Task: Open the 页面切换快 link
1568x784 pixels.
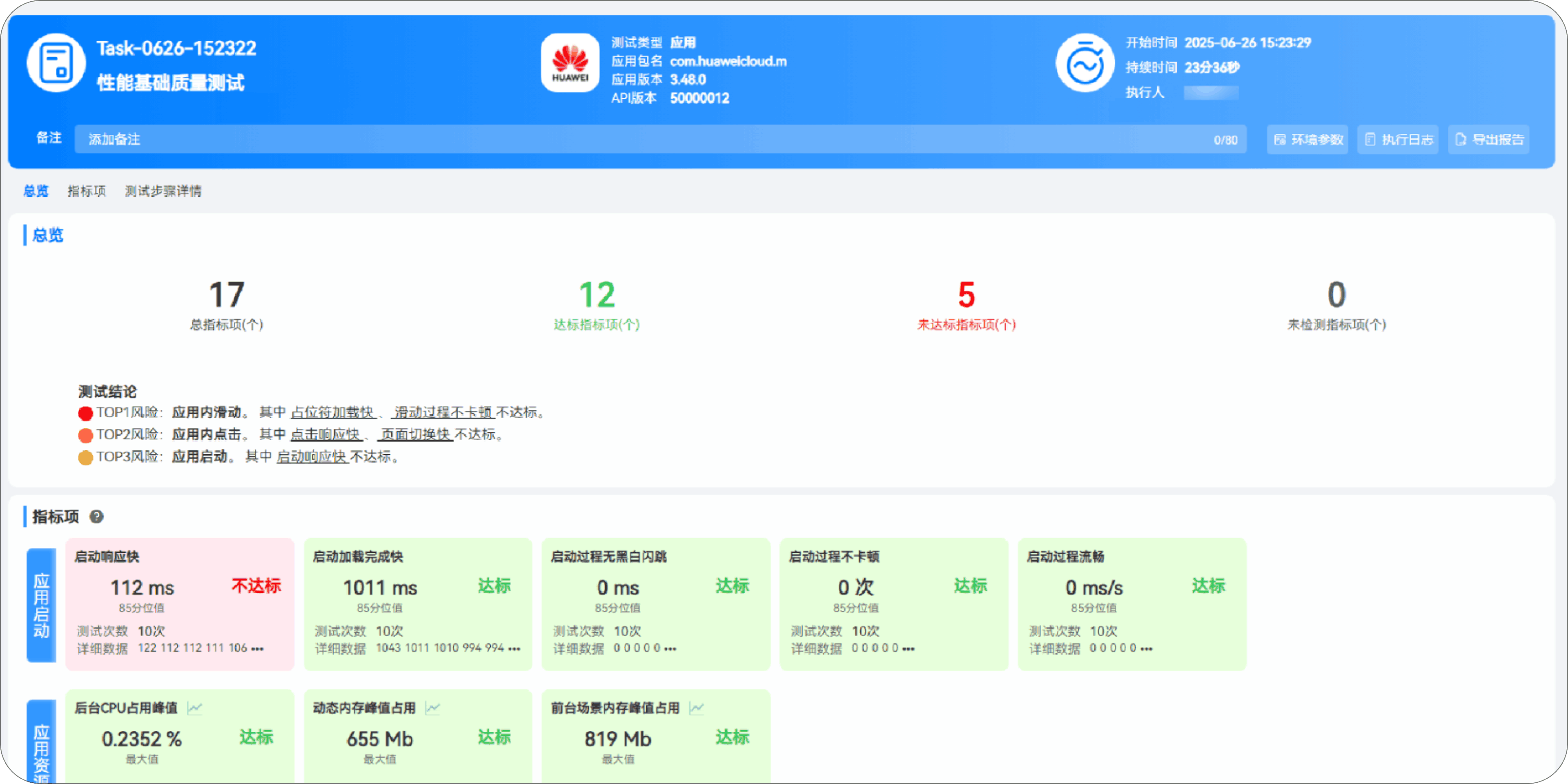Action: tap(414, 434)
